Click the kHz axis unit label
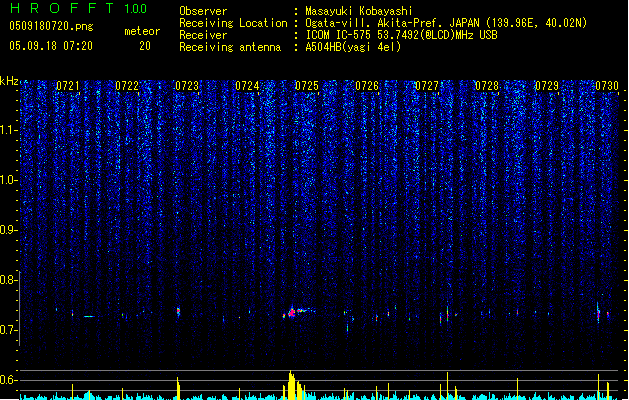Image resolution: width=629 pixels, height=400 pixels. [x=9, y=81]
